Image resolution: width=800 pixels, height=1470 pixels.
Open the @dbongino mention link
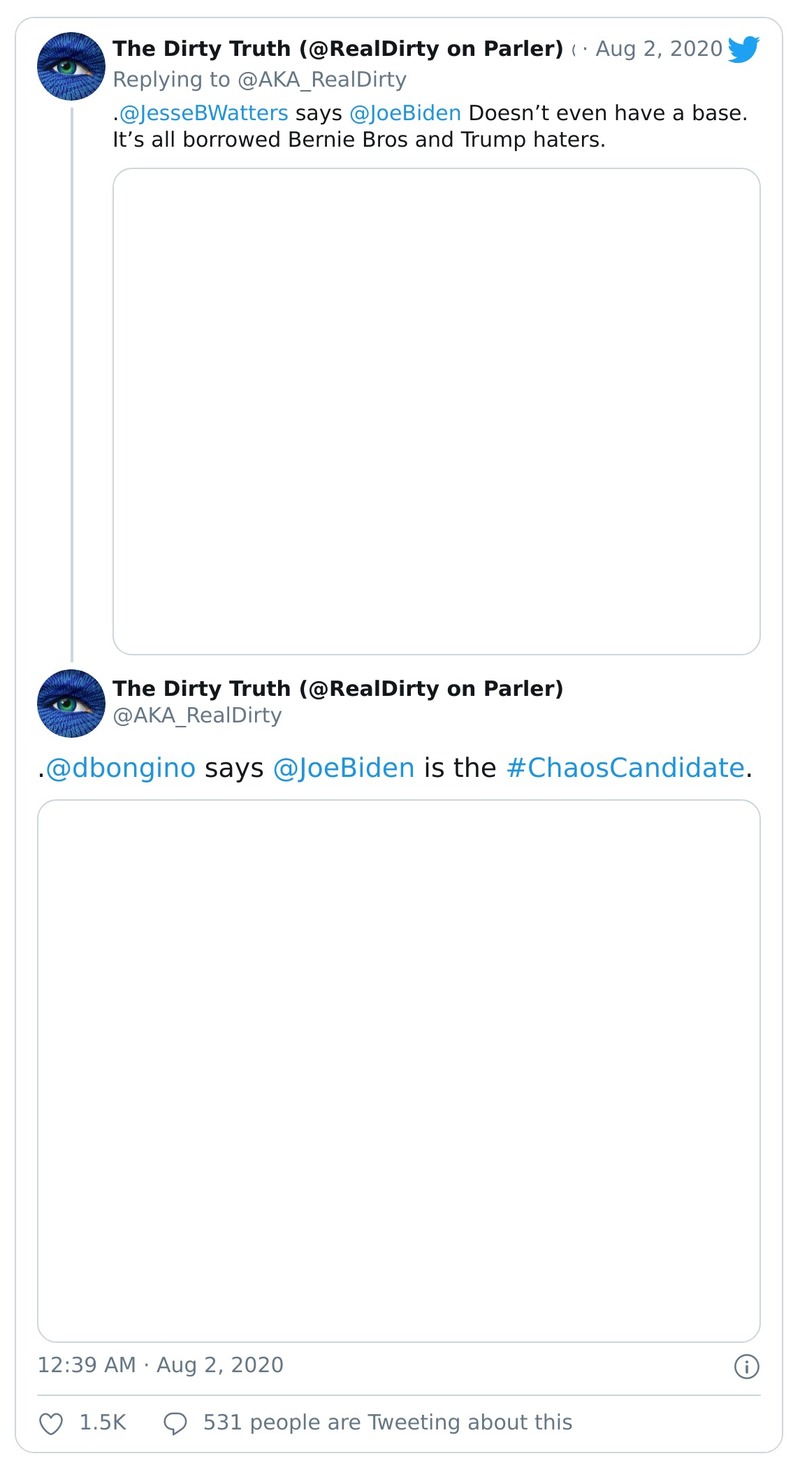coord(120,768)
